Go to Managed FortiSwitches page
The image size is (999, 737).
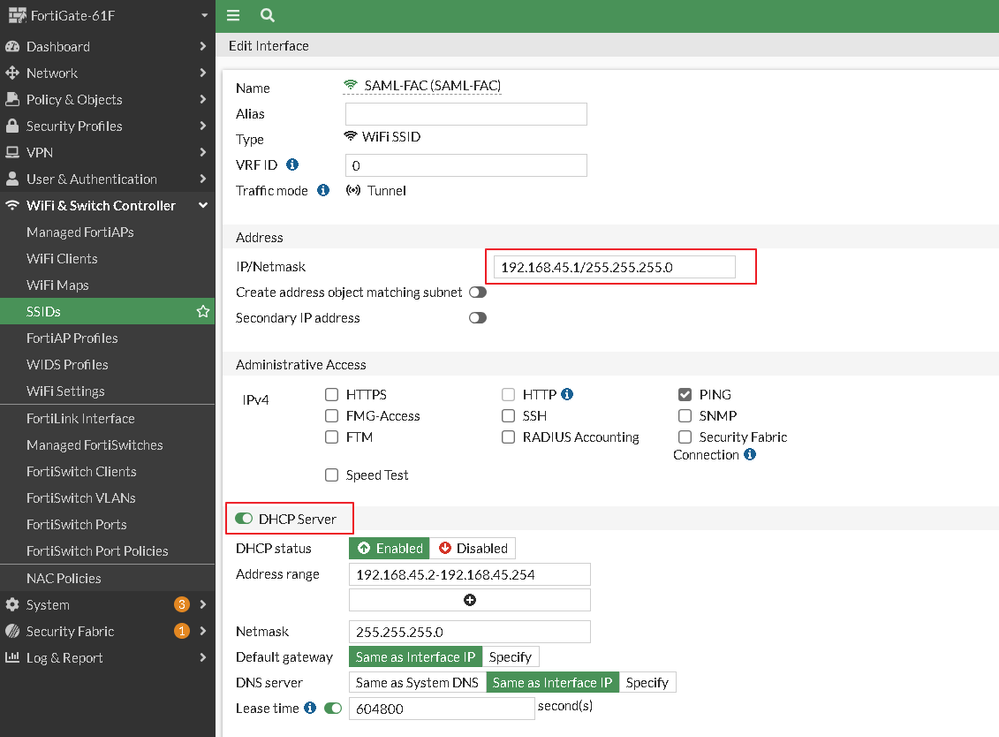(x=94, y=445)
